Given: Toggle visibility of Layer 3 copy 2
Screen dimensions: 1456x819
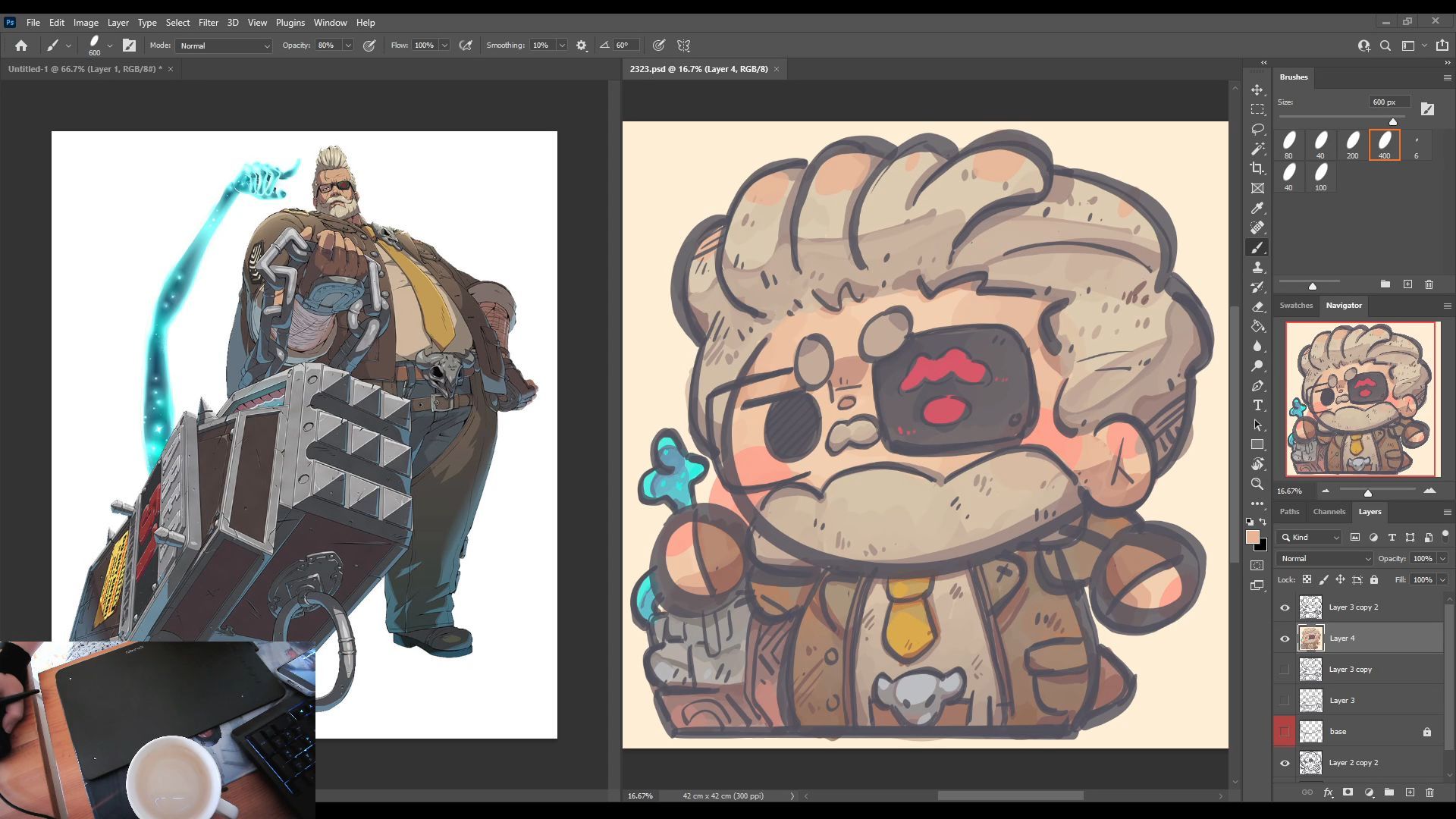Looking at the screenshot, I should (1285, 607).
